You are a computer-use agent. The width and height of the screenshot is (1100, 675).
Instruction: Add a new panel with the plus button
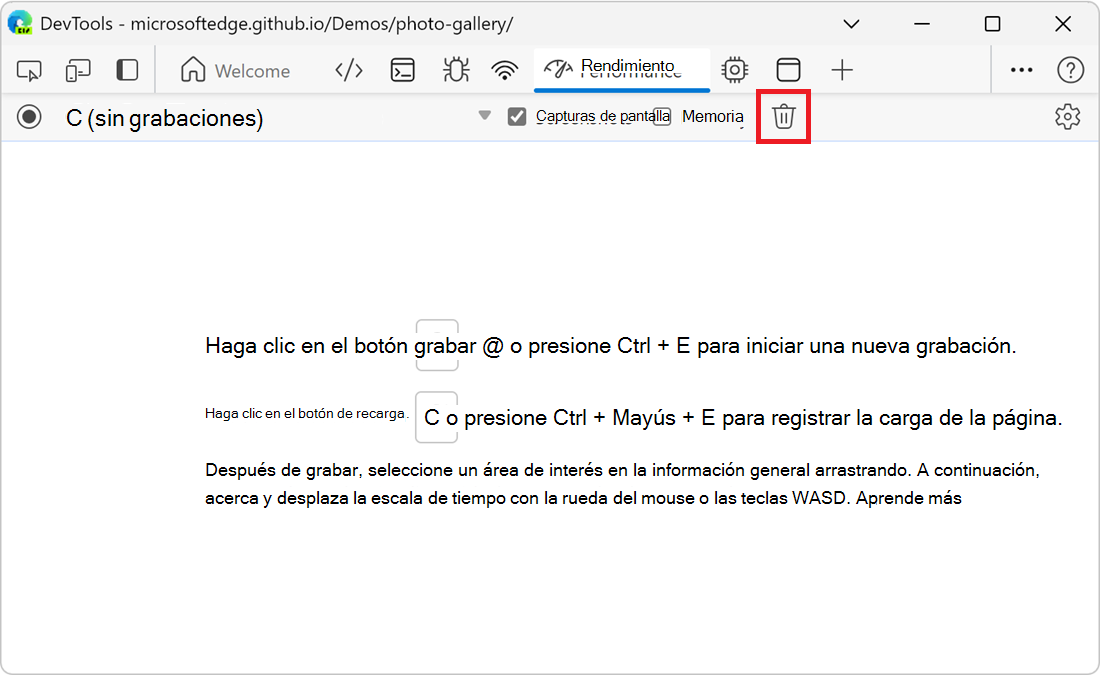[842, 70]
